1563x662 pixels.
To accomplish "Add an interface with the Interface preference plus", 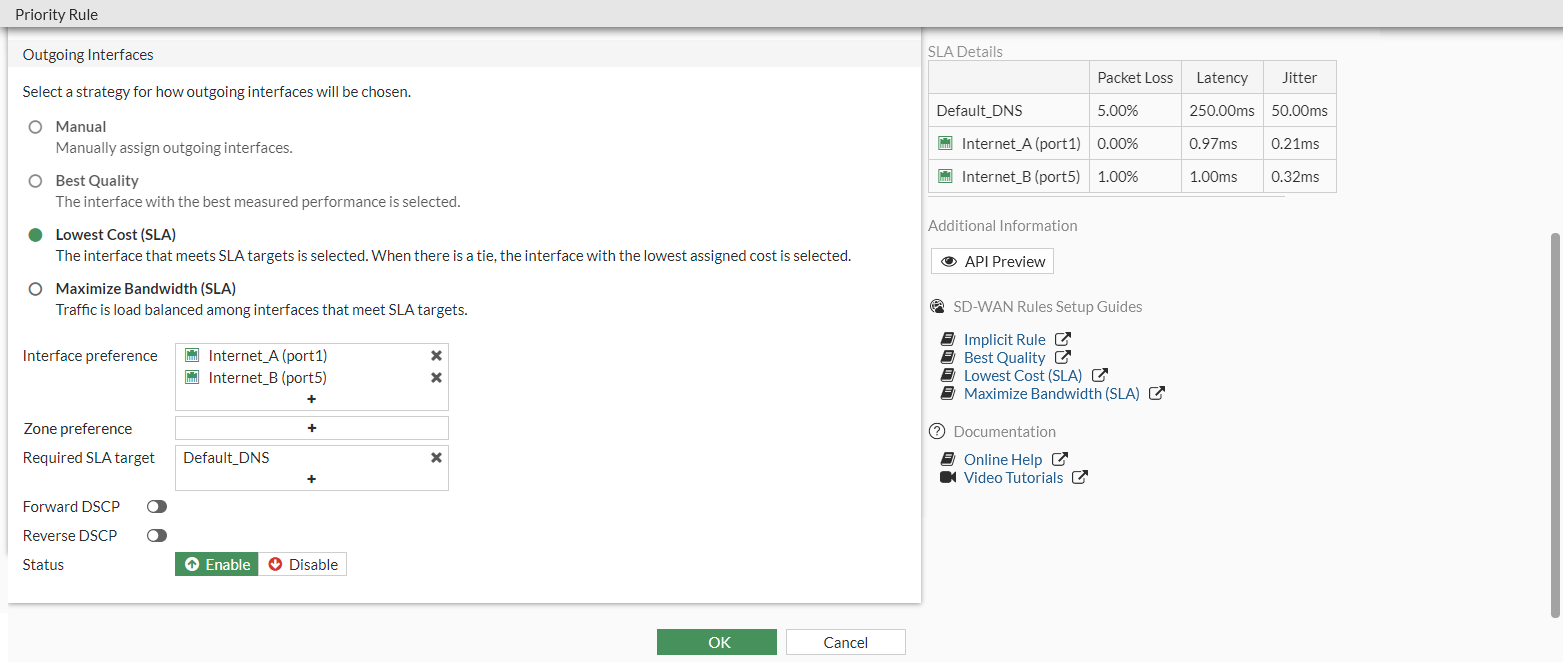I will [x=311, y=399].
